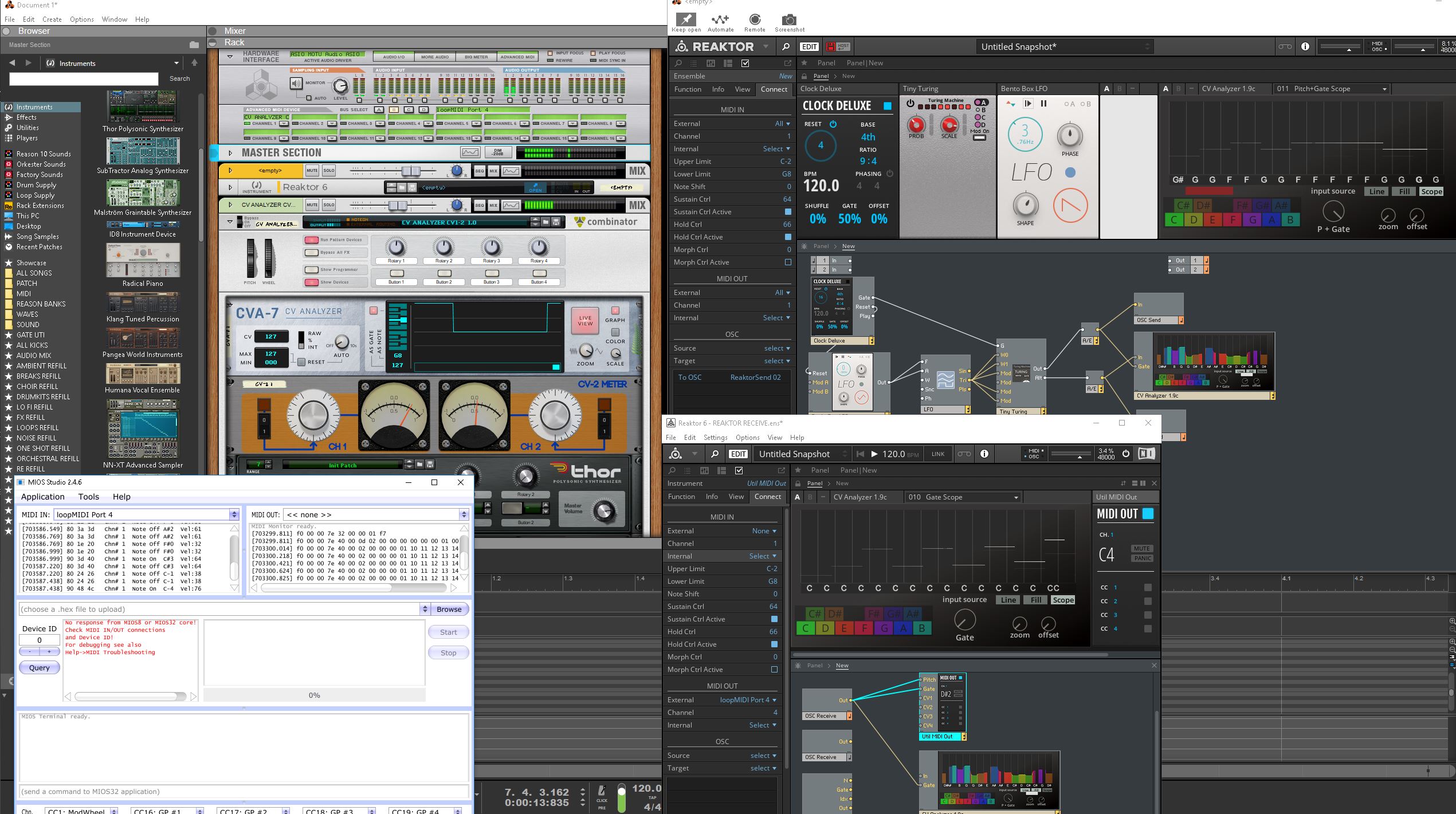
Task: Click the MIOS32 command input field
Action: [244, 792]
